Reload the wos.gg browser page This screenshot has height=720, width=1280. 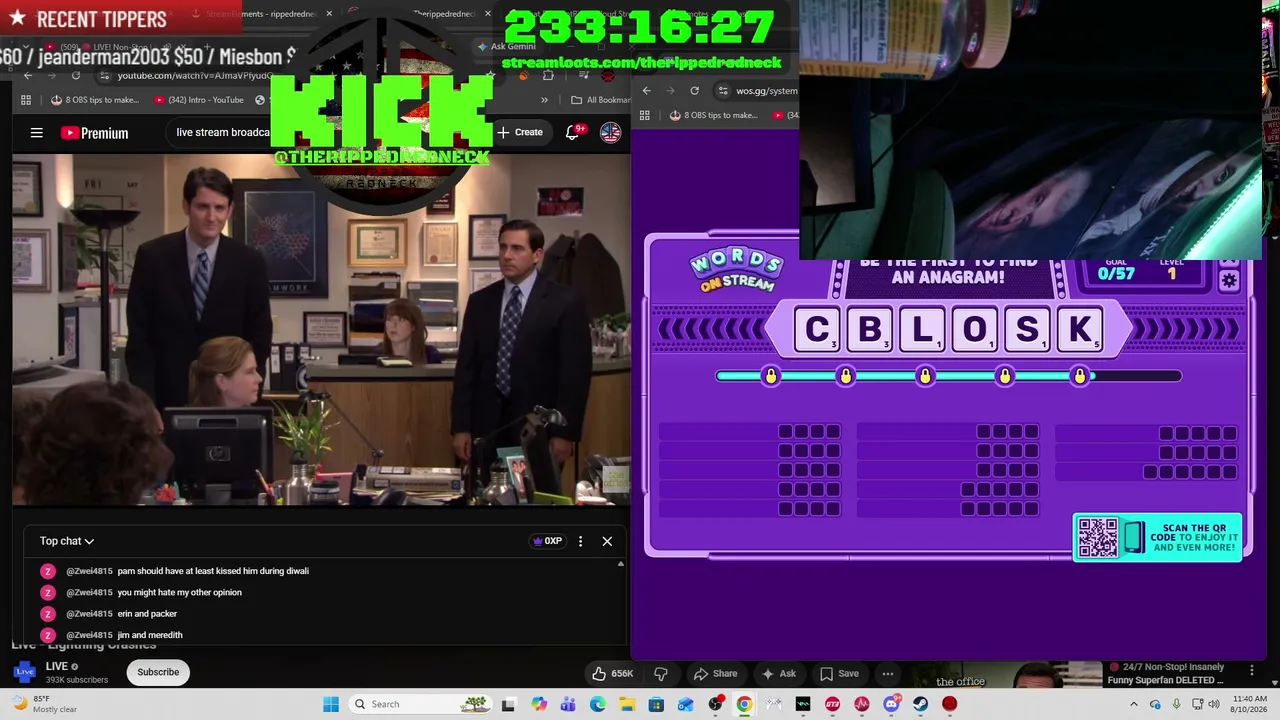[694, 90]
